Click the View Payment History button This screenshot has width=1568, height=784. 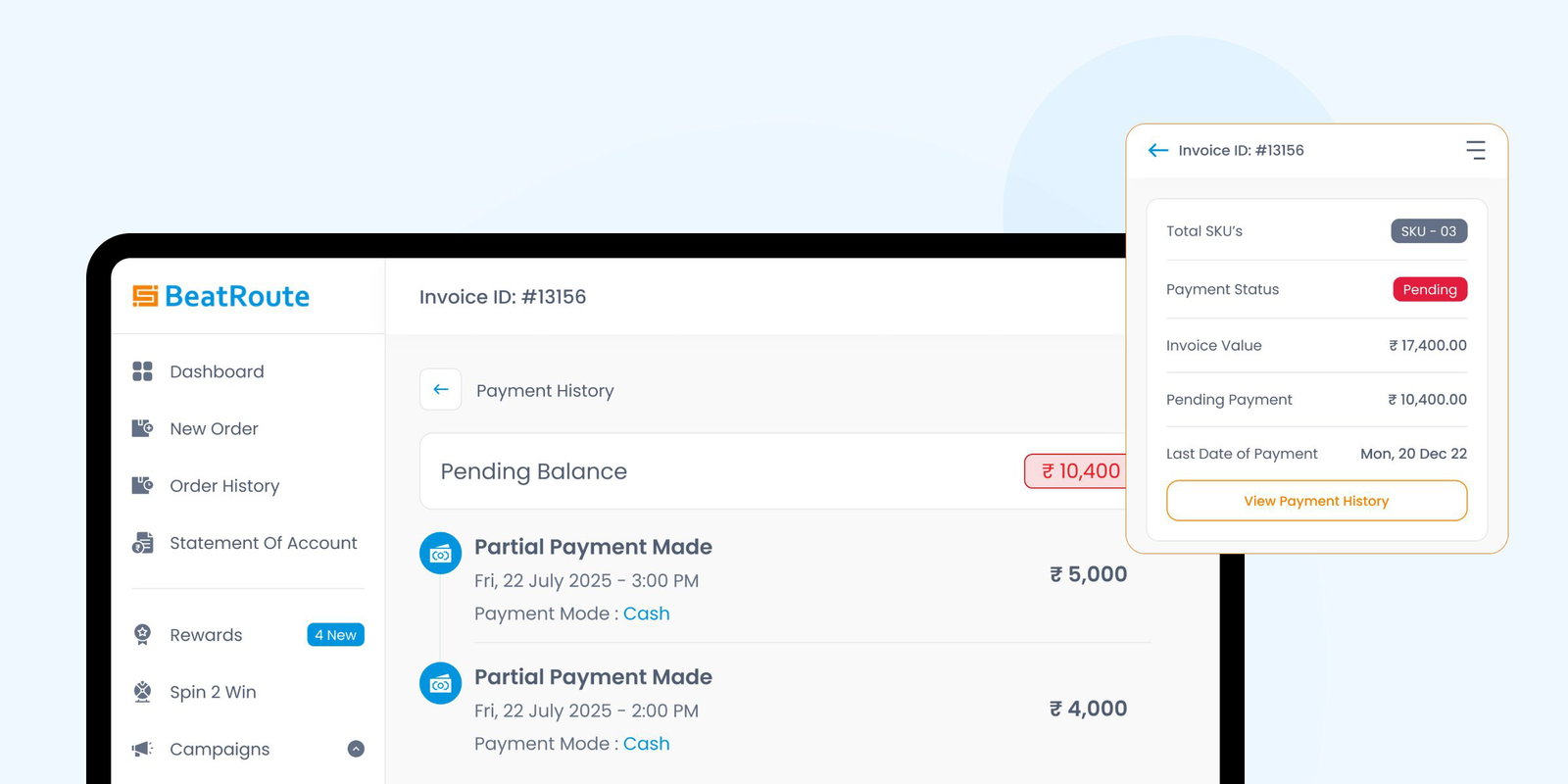pyautogui.click(x=1315, y=500)
